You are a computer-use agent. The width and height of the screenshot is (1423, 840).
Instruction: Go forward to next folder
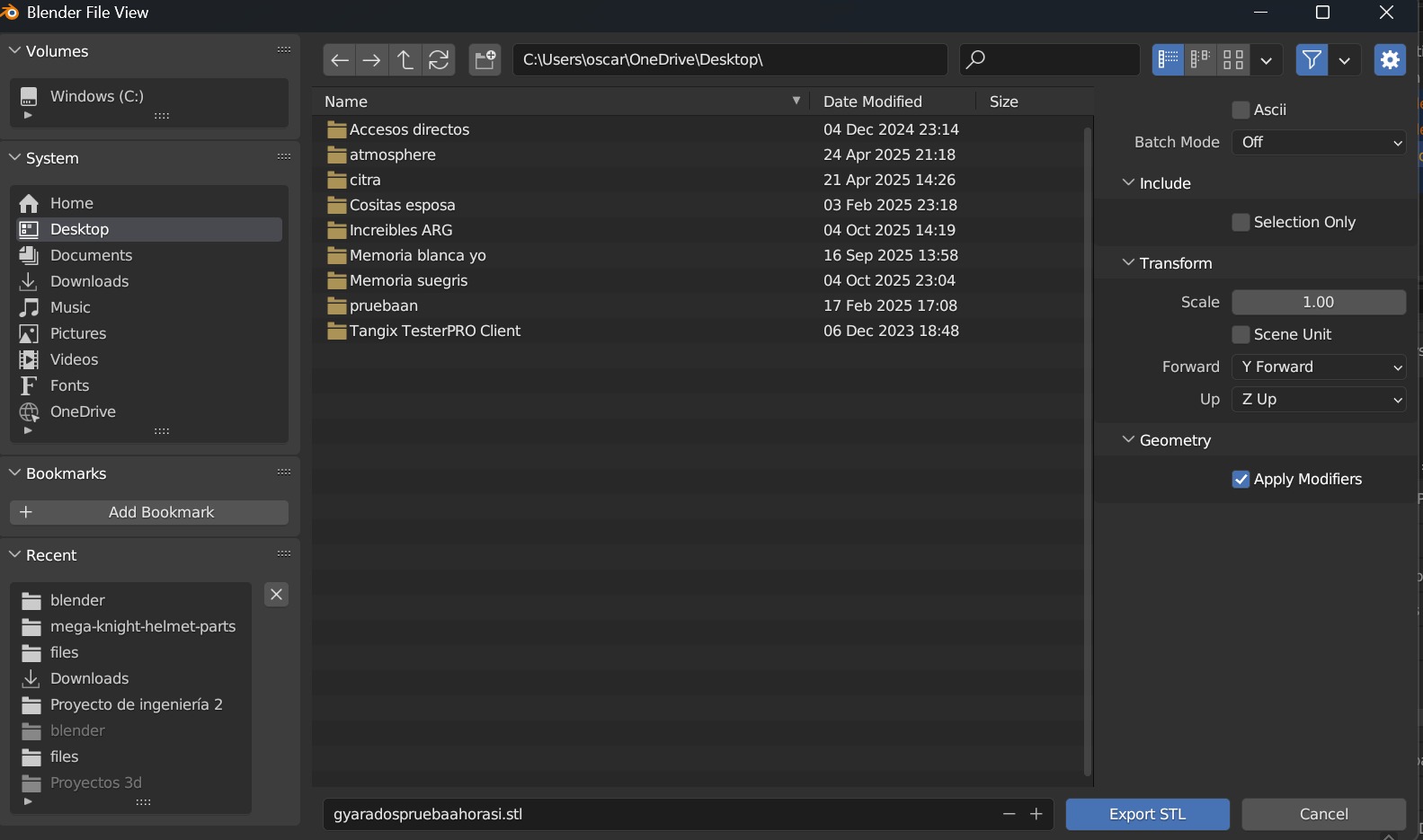tap(371, 59)
